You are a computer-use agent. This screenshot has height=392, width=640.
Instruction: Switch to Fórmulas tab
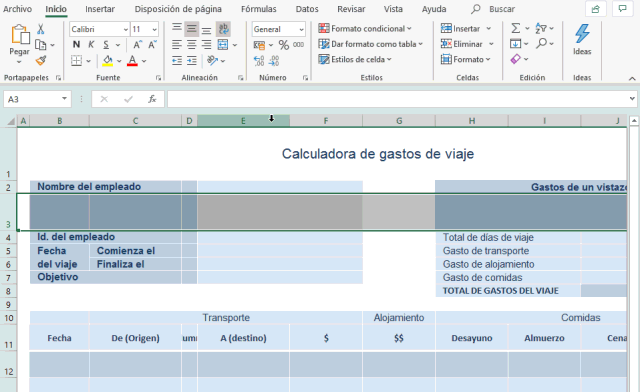258,9
